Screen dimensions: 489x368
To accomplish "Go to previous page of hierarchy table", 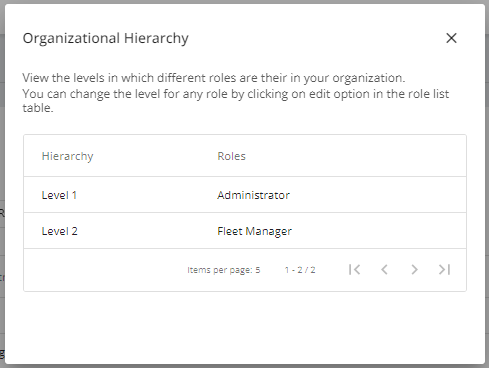I will [x=384, y=269].
